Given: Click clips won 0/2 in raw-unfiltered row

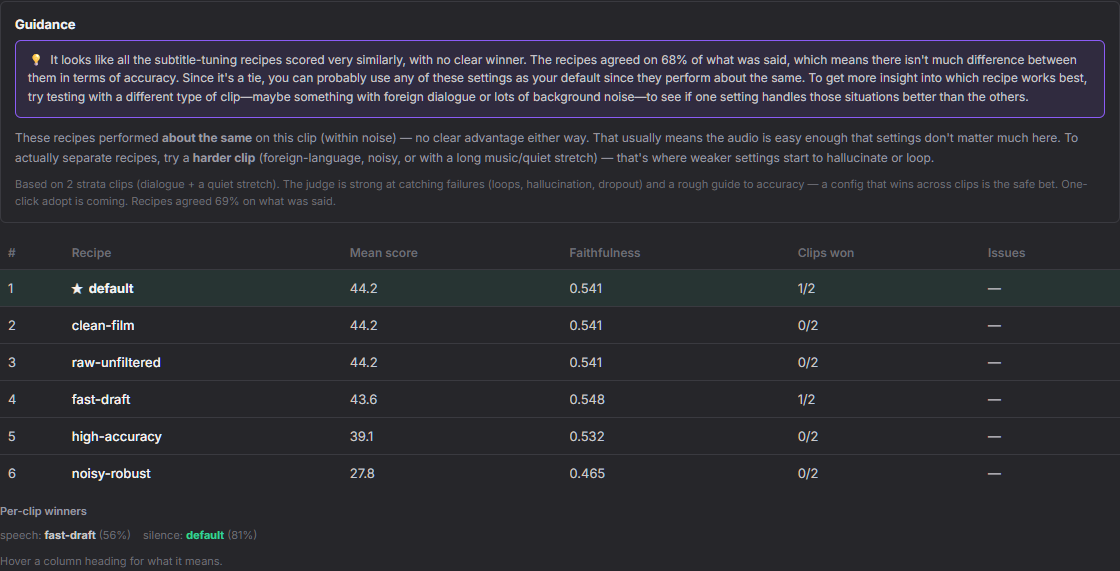Looking at the screenshot, I should click(808, 363).
